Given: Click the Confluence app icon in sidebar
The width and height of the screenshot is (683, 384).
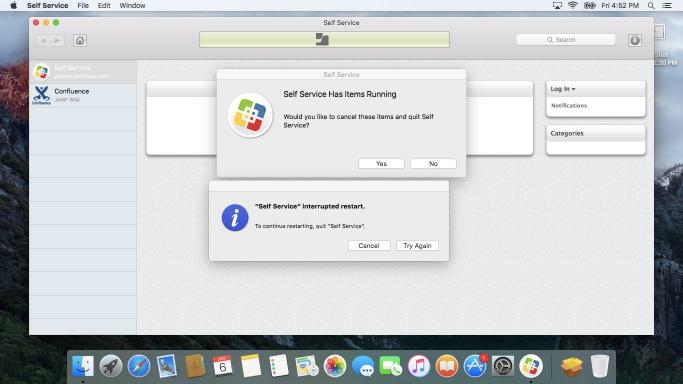Looking at the screenshot, I should (41, 95).
